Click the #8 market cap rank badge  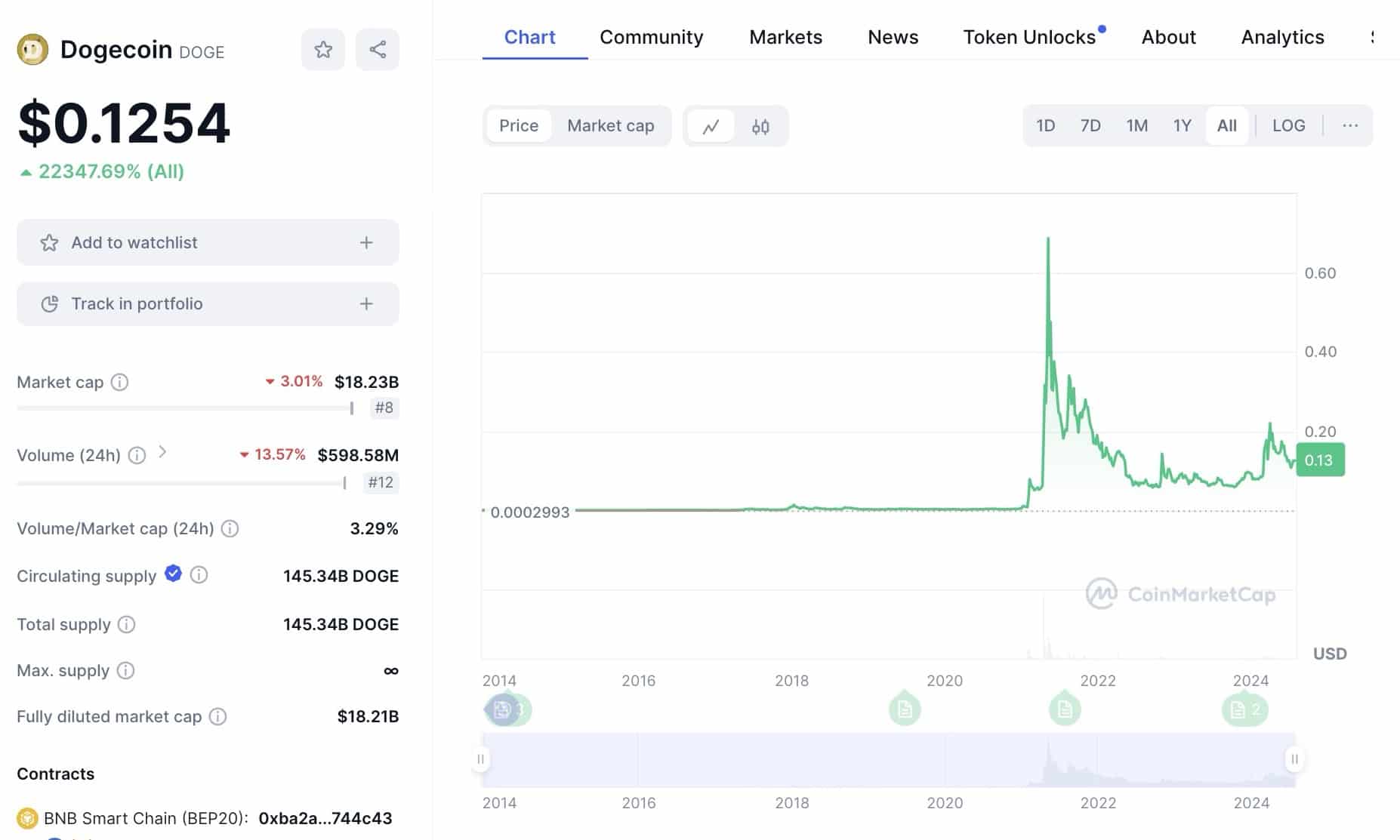(384, 408)
